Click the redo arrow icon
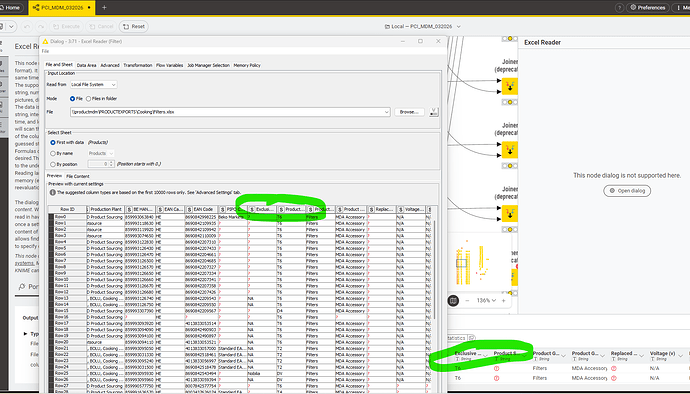Screen dimensions: 690x394 (x=41, y=26)
